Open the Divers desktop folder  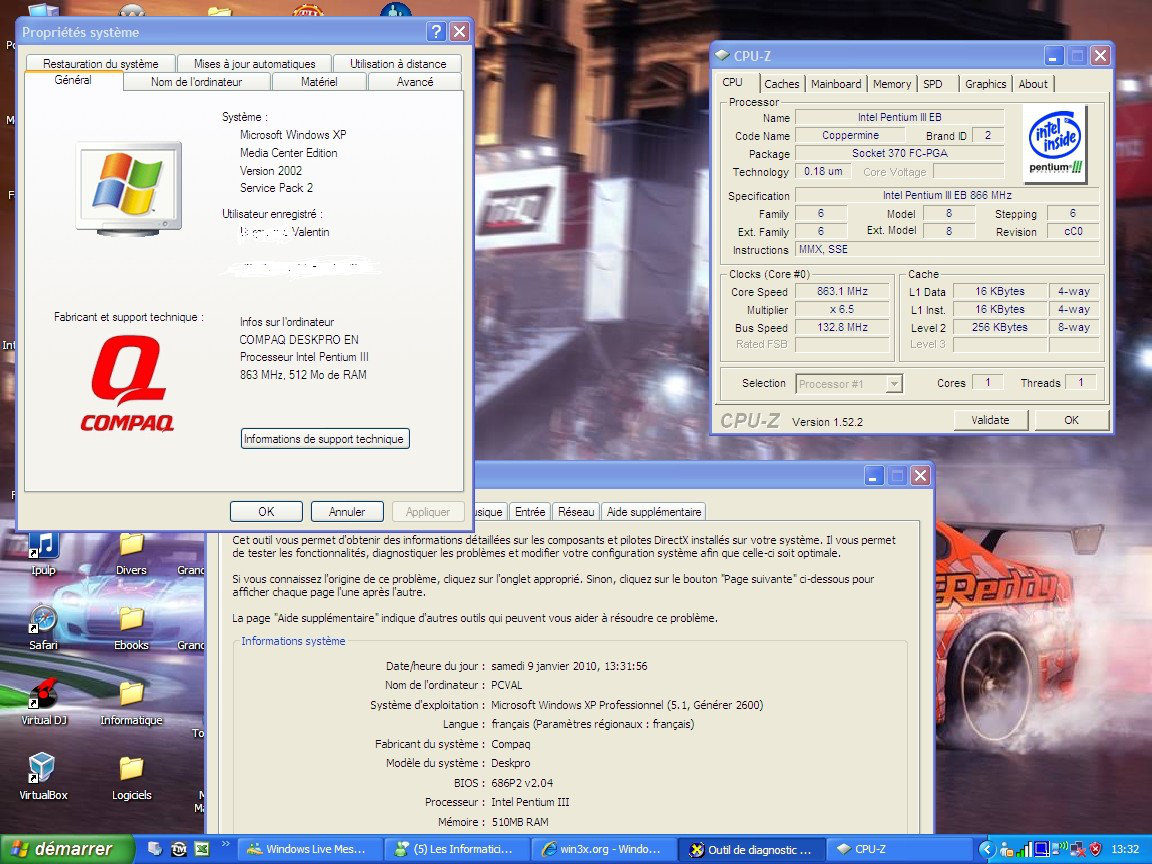pos(131,549)
